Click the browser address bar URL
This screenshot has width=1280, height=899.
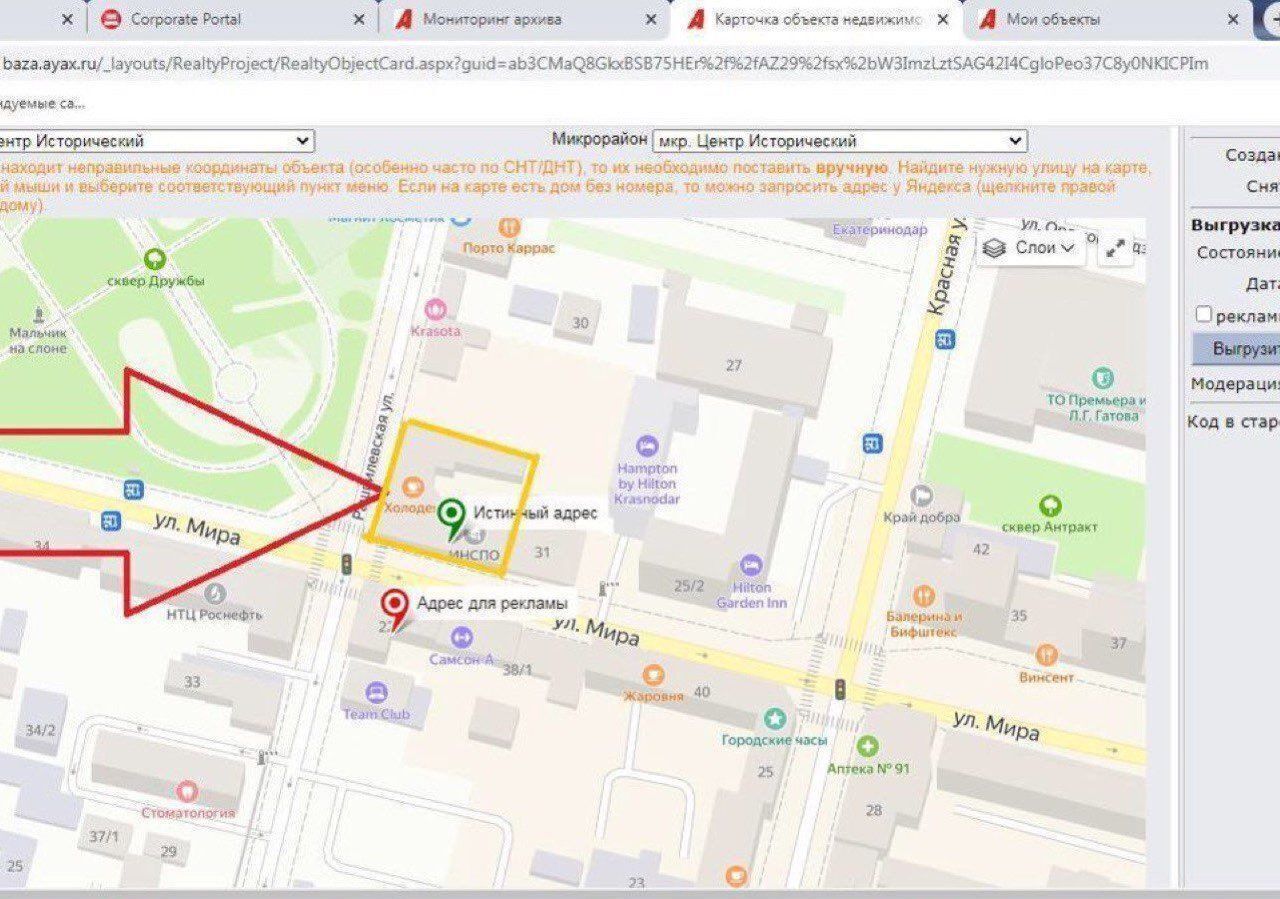click(x=605, y=64)
